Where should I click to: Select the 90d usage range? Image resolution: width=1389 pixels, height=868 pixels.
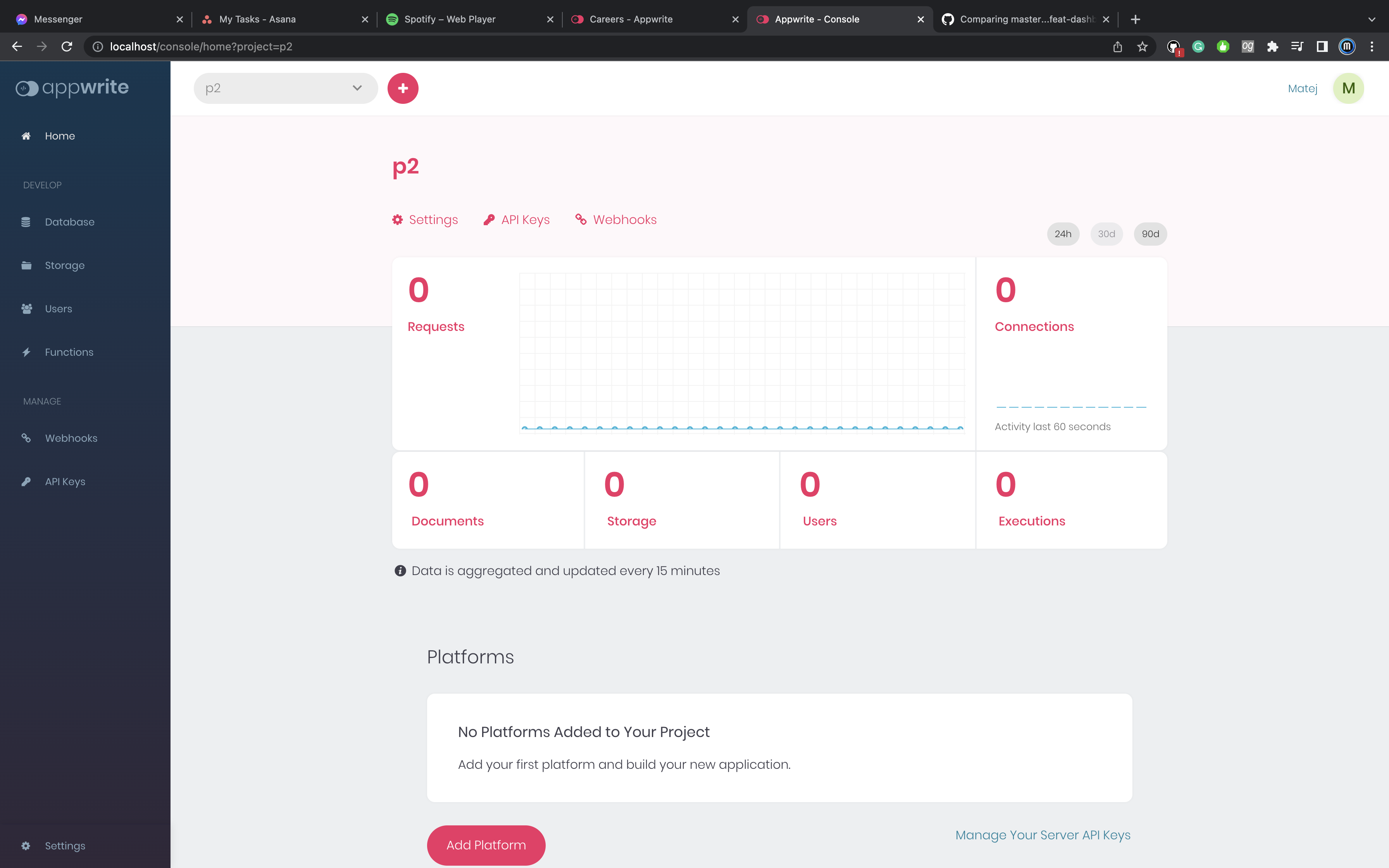pyautogui.click(x=1150, y=234)
